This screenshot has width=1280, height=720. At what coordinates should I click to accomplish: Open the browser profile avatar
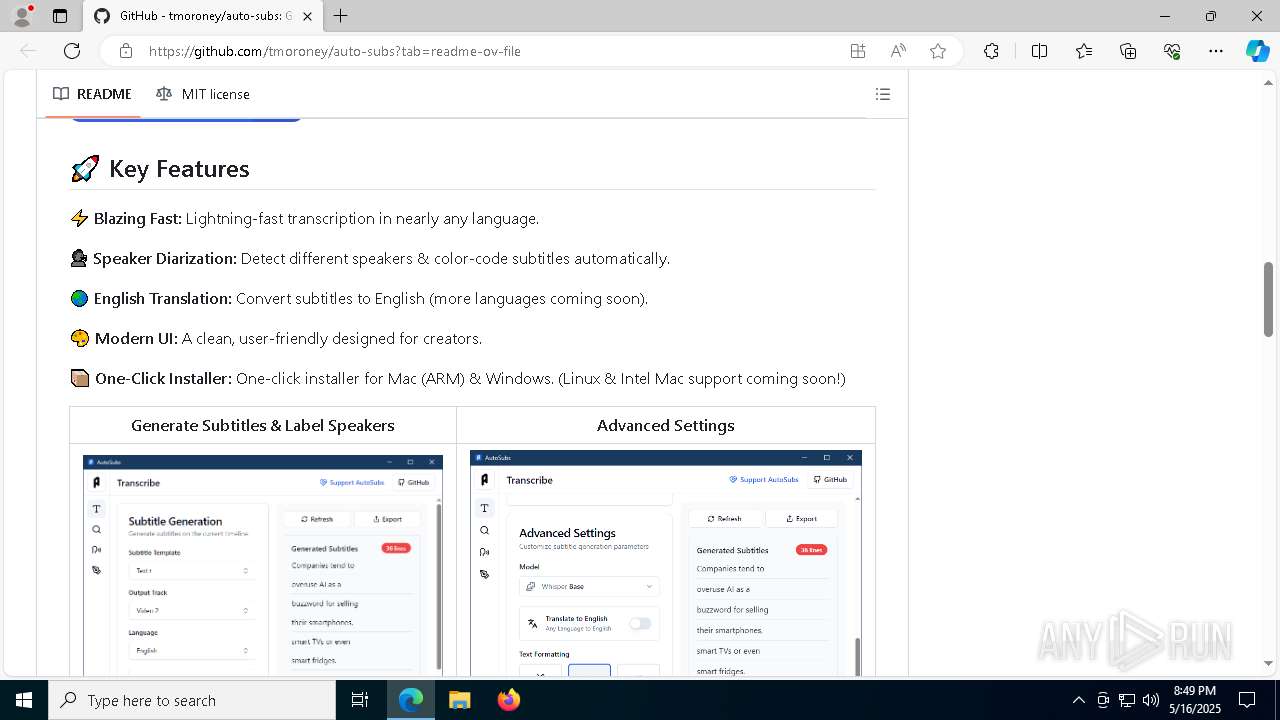click(22, 16)
